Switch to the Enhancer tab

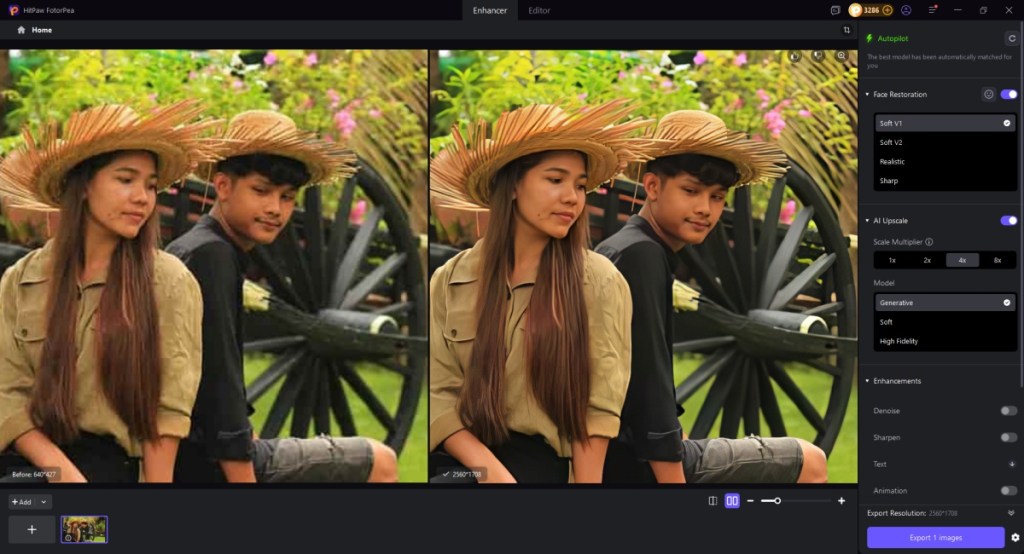coord(490,10)
